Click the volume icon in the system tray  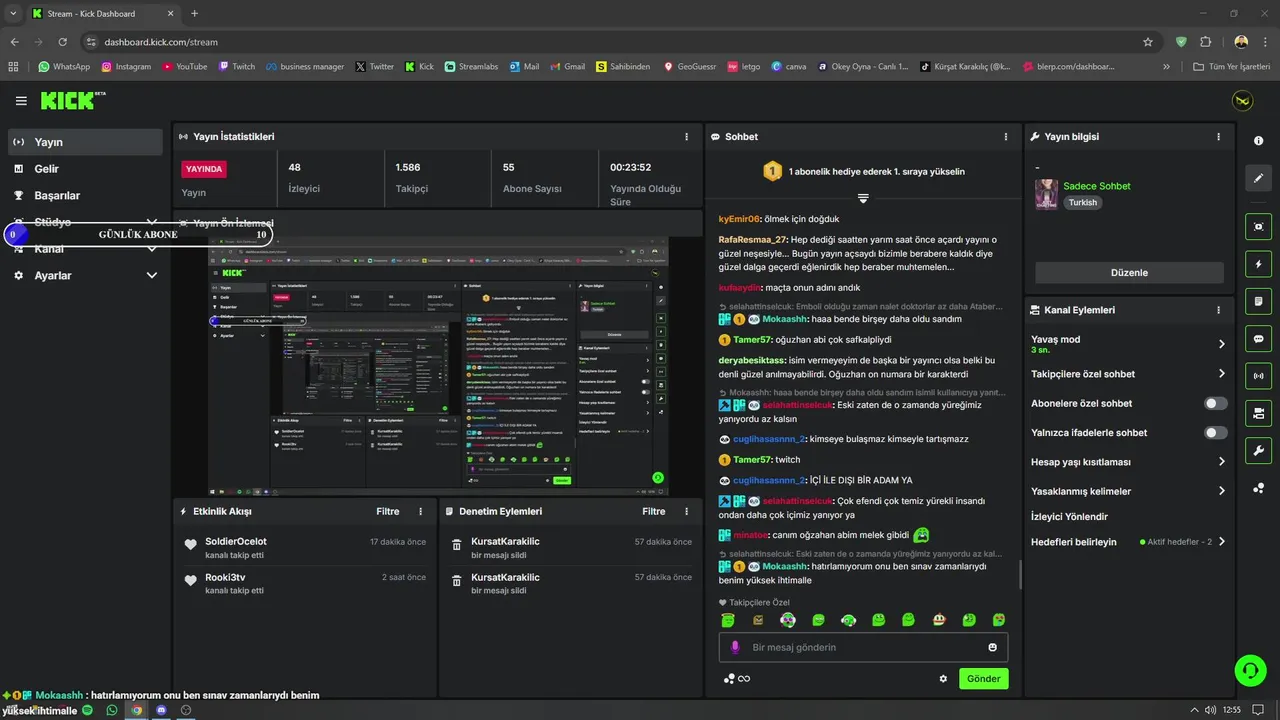pos(1211,710)
